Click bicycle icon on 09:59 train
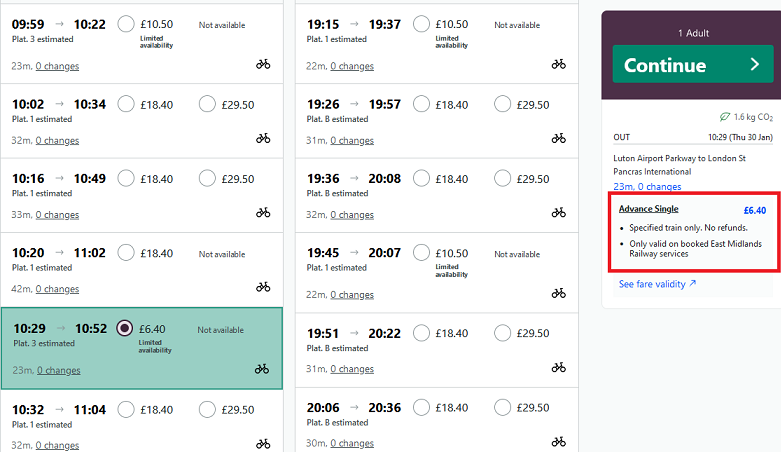Image resolution: width=781 pixels, height=452 pixels. pos(263,64)
